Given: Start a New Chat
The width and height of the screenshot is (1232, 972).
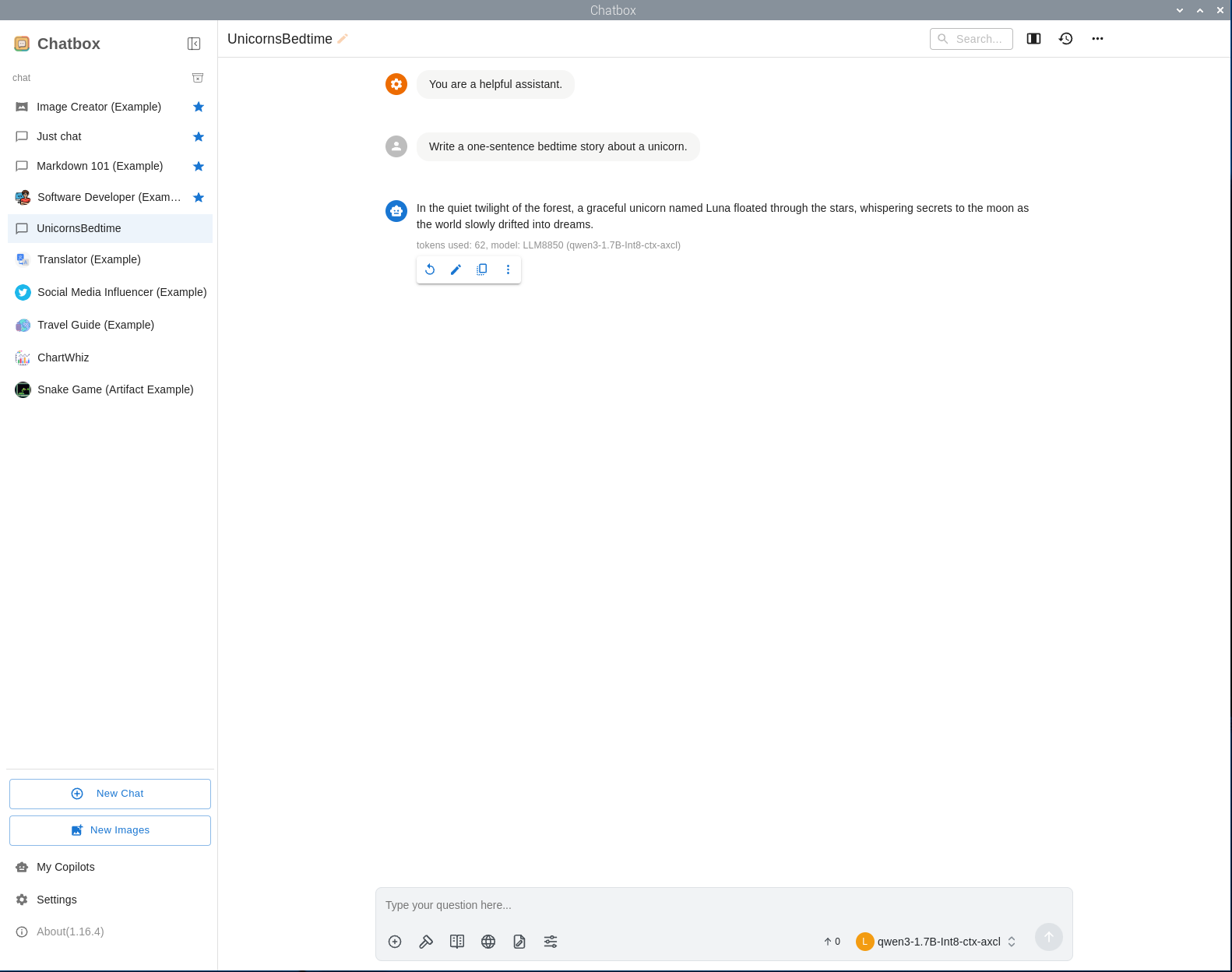Looking at the screenshot, I should tap(110, 794).
